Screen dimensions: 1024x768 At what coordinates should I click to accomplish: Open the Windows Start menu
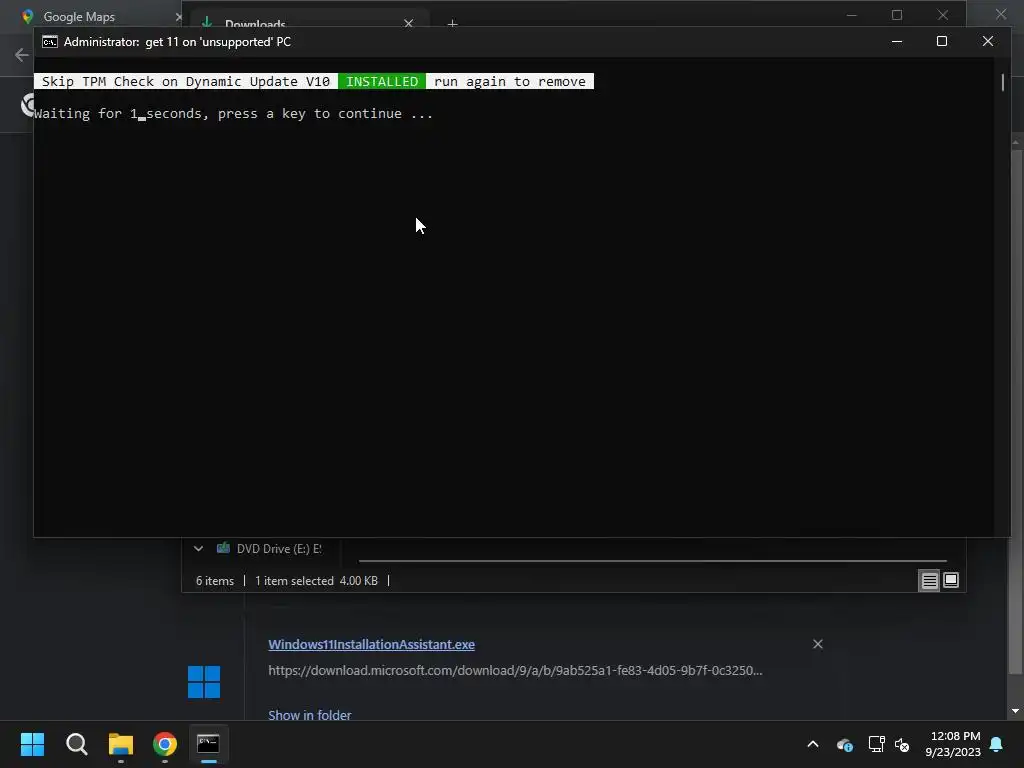click(x=32, y=744)
